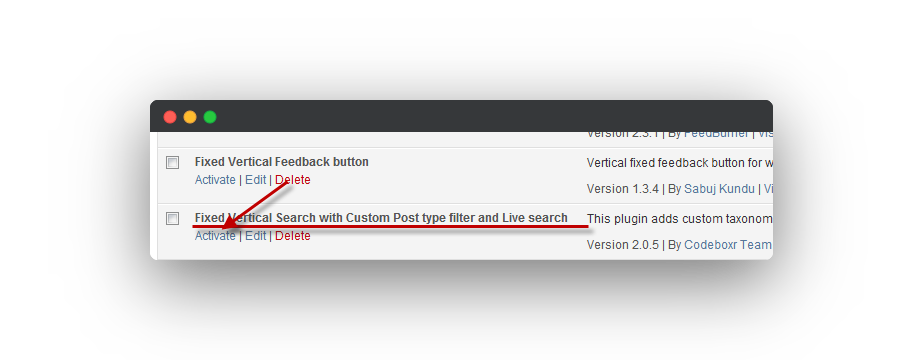The width and height of the screenshot is (923, 360).
Task: Delete the Fixed Vertical Feedback button plugin
Action: [293, 180]
